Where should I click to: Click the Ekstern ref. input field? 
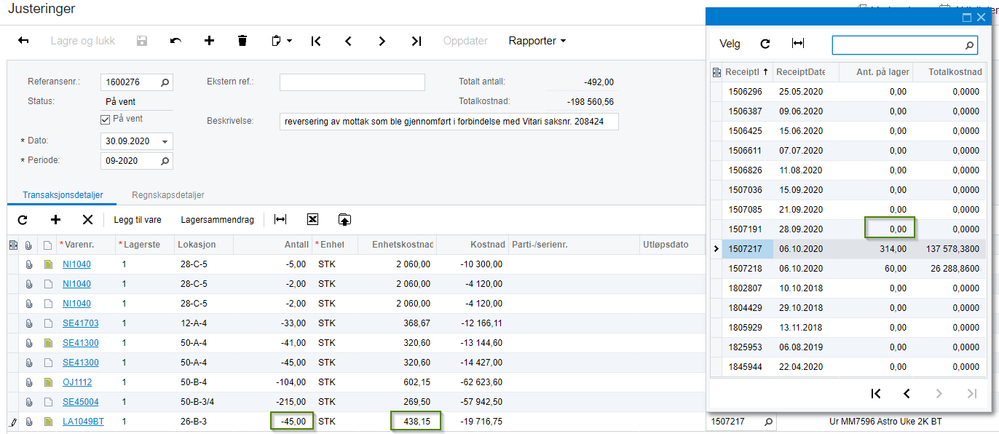[x=352, y=82]
